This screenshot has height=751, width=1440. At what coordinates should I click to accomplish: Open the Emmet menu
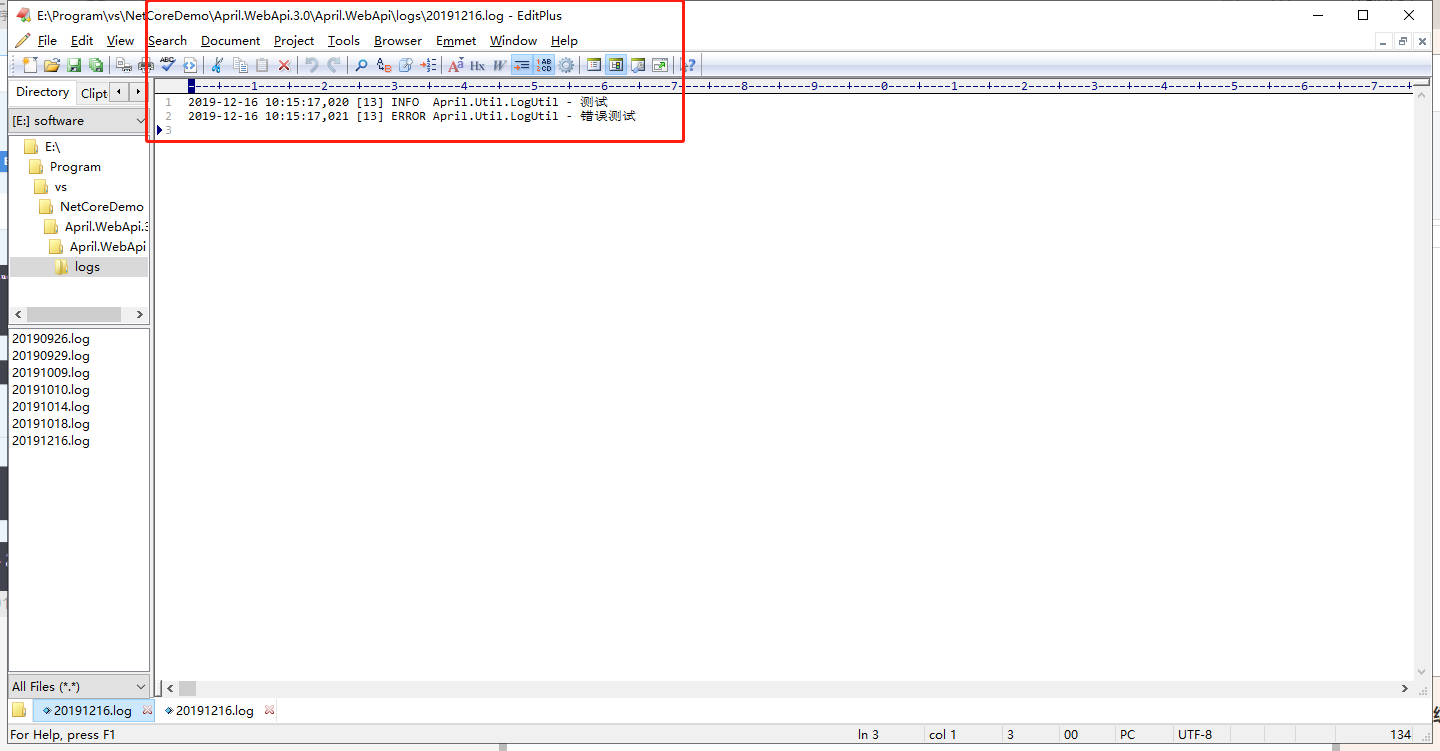click(x=456, y=41)
